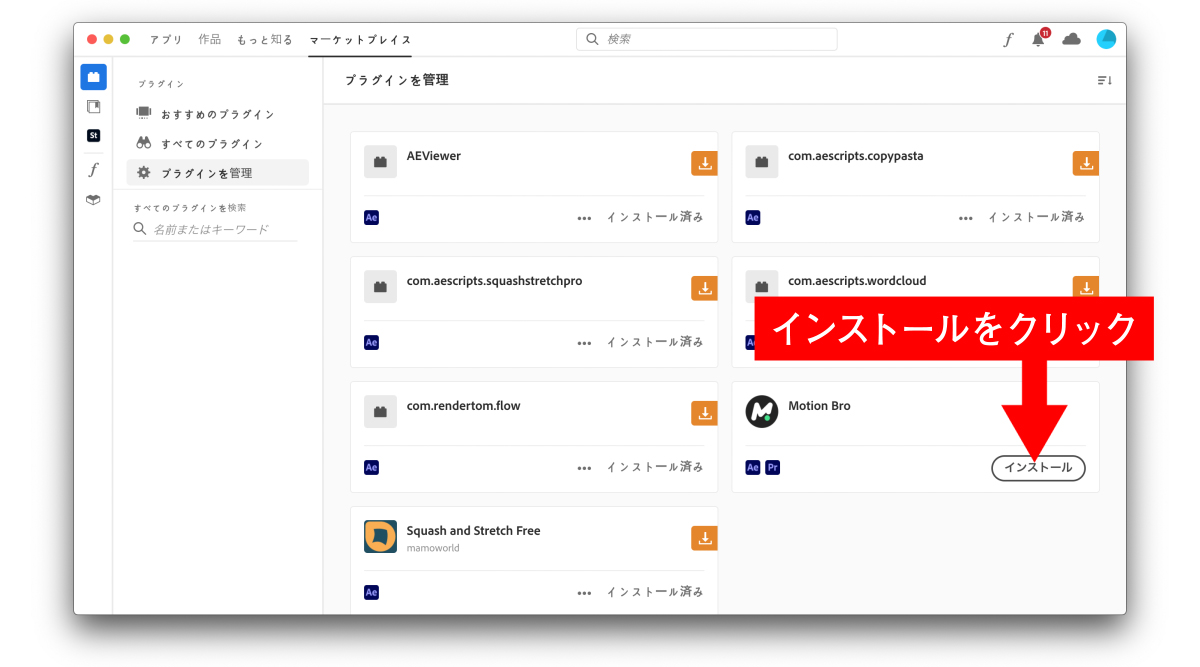Screen dimensions: 1200x667
Task: Open the cloud sync status icon
Action: point(1071,39)
